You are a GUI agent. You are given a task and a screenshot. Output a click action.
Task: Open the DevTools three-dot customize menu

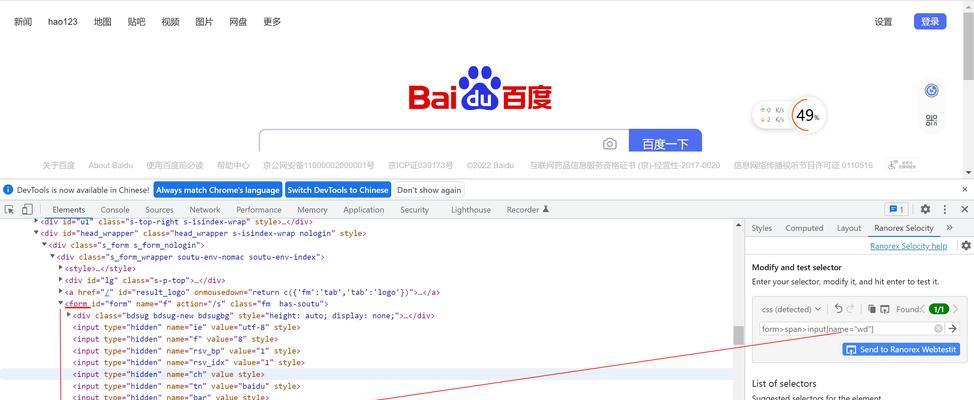(x=945, y=209)
